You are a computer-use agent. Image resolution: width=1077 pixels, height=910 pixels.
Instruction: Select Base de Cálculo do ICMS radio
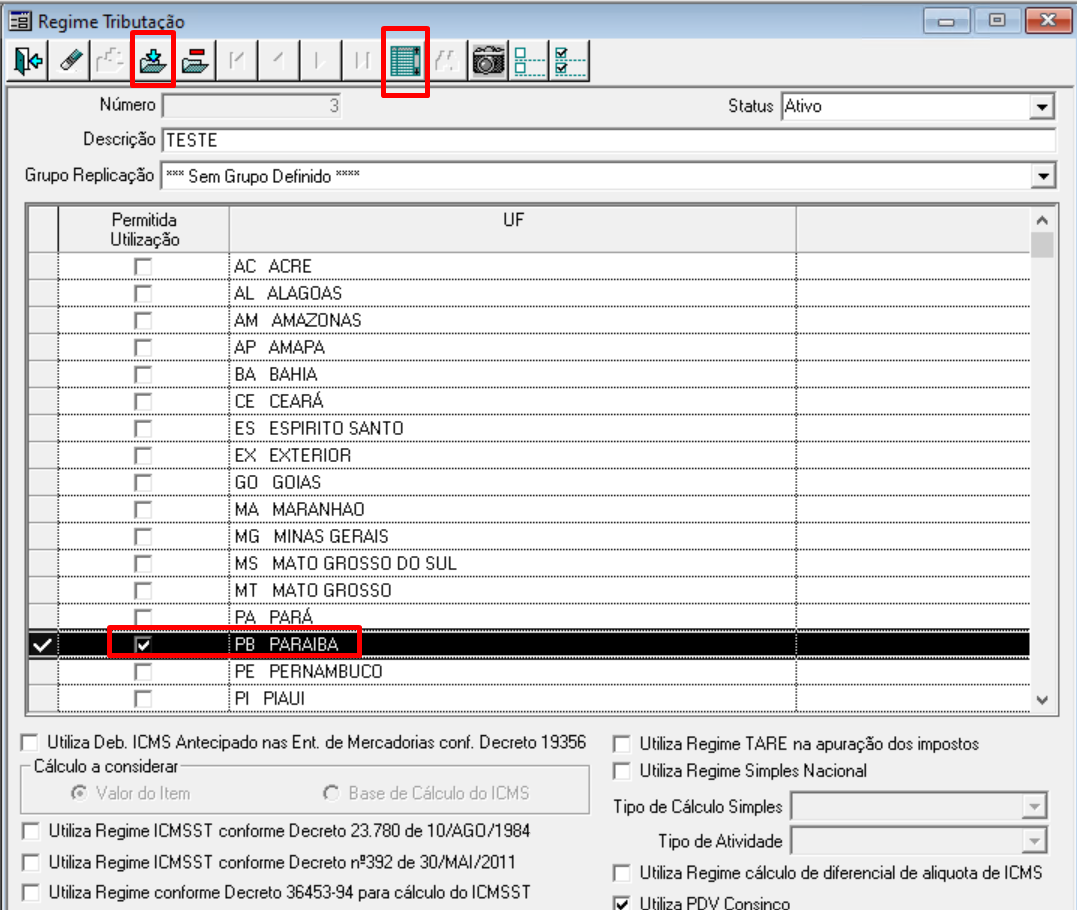coord(331,793)
